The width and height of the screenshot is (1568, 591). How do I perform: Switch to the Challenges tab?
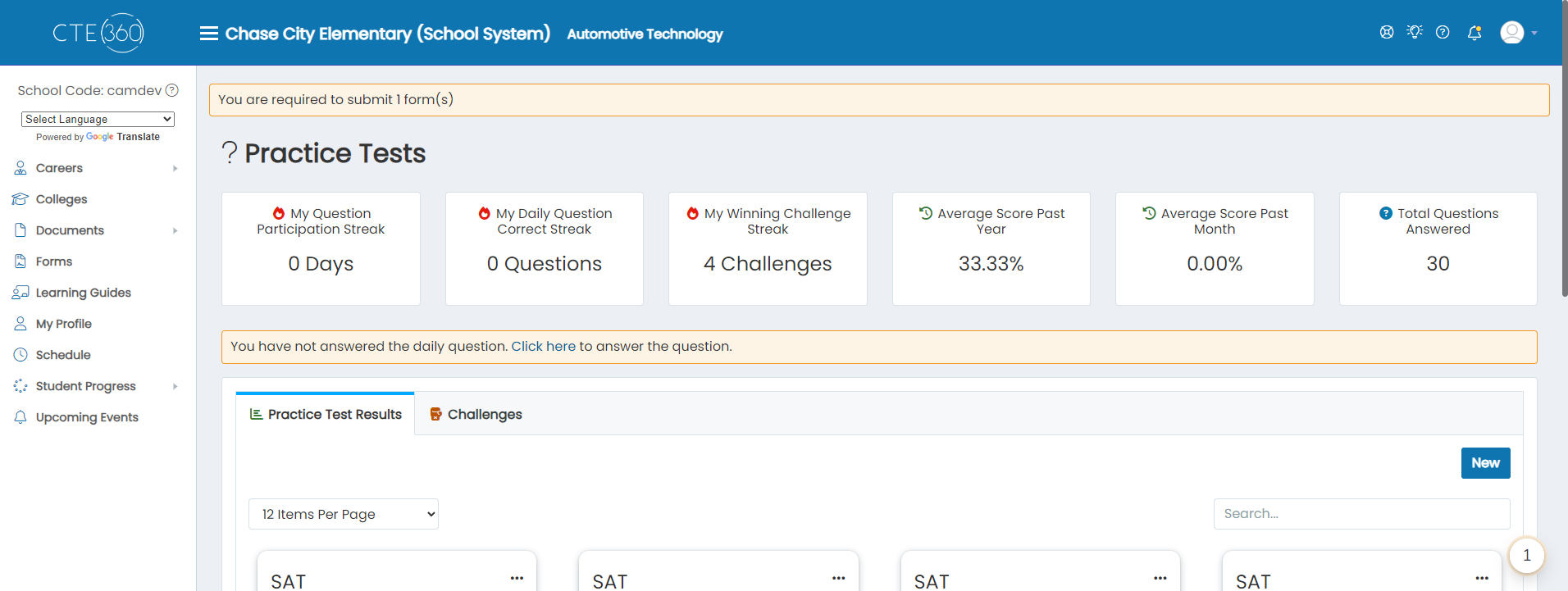(x=476, y=415)
